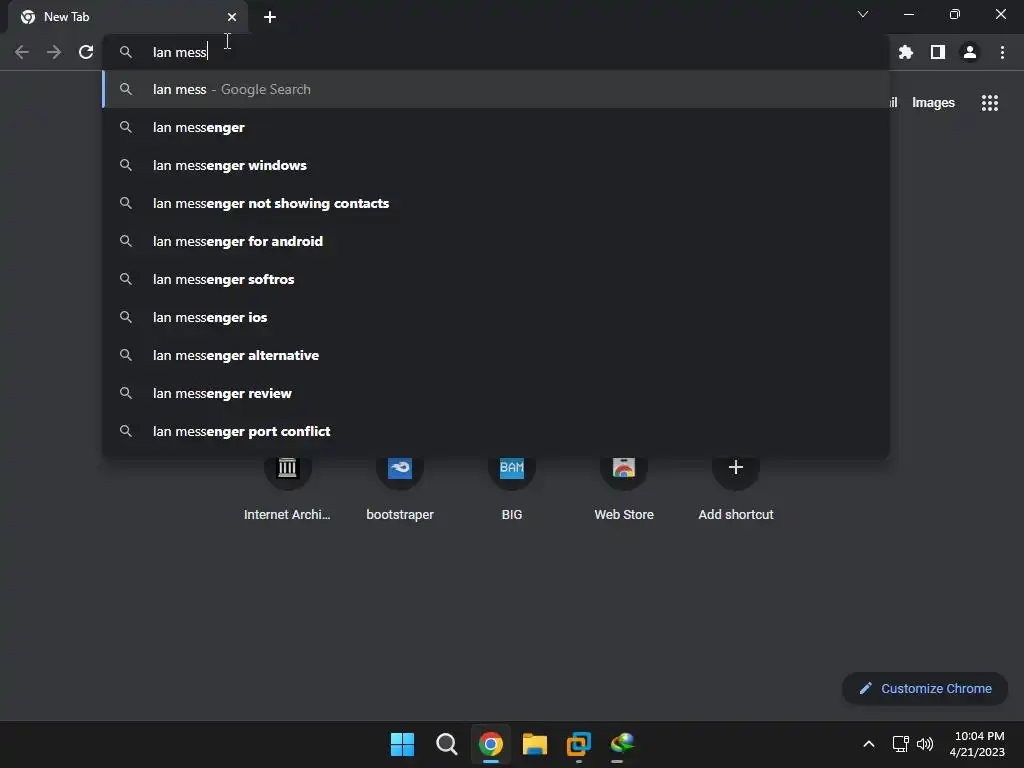Viewport: 1024px width, 768px height.
Task: Pick 'lan messenger windows' suggestion
Action: (496, 165)
